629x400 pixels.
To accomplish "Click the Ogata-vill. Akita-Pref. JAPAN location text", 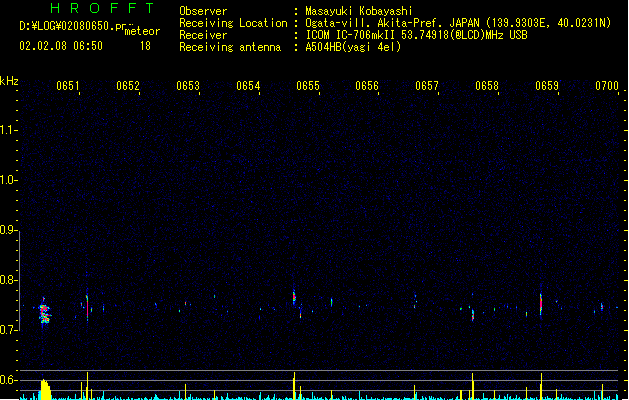I will (458, 23).
